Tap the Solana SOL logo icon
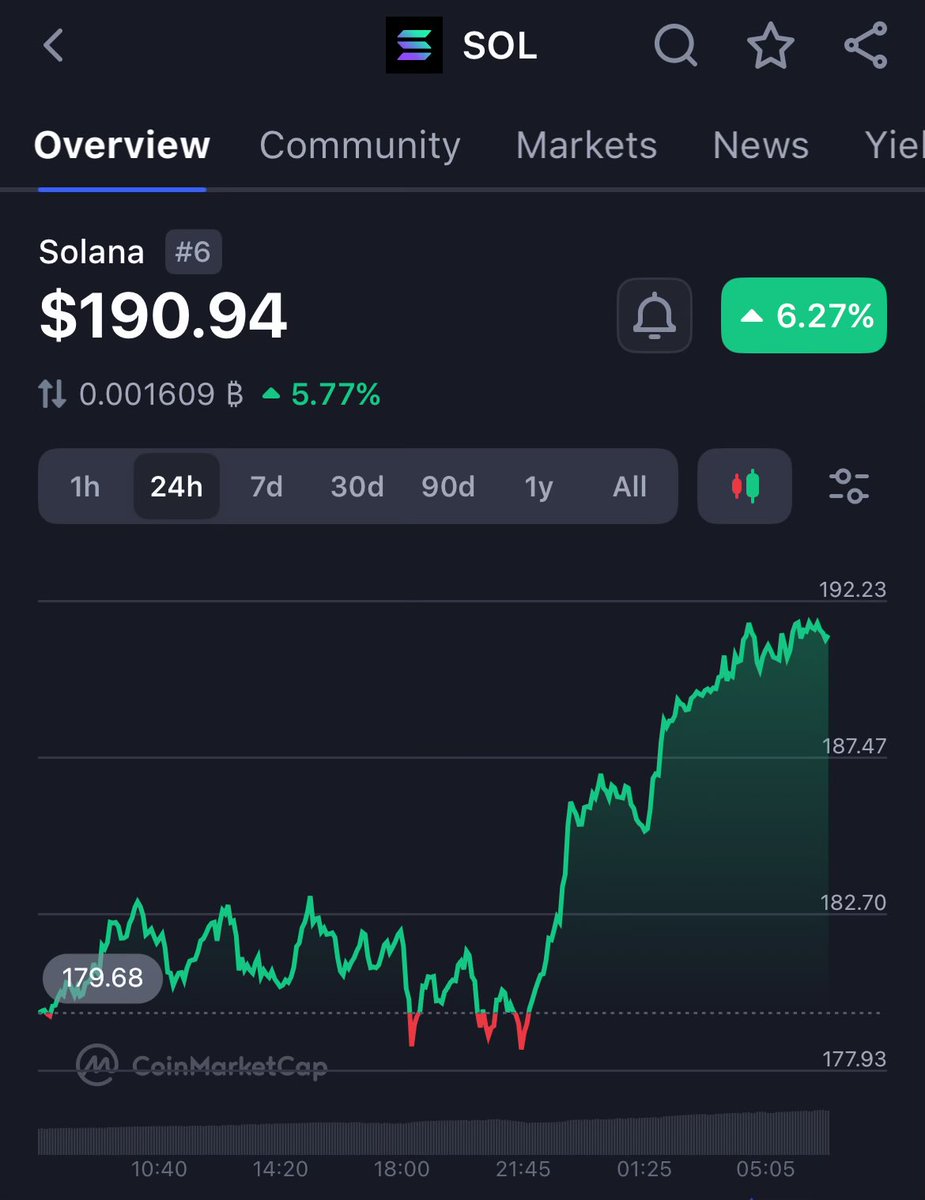This screenshot has height=1200, width=925. click(x=414, y=46)
